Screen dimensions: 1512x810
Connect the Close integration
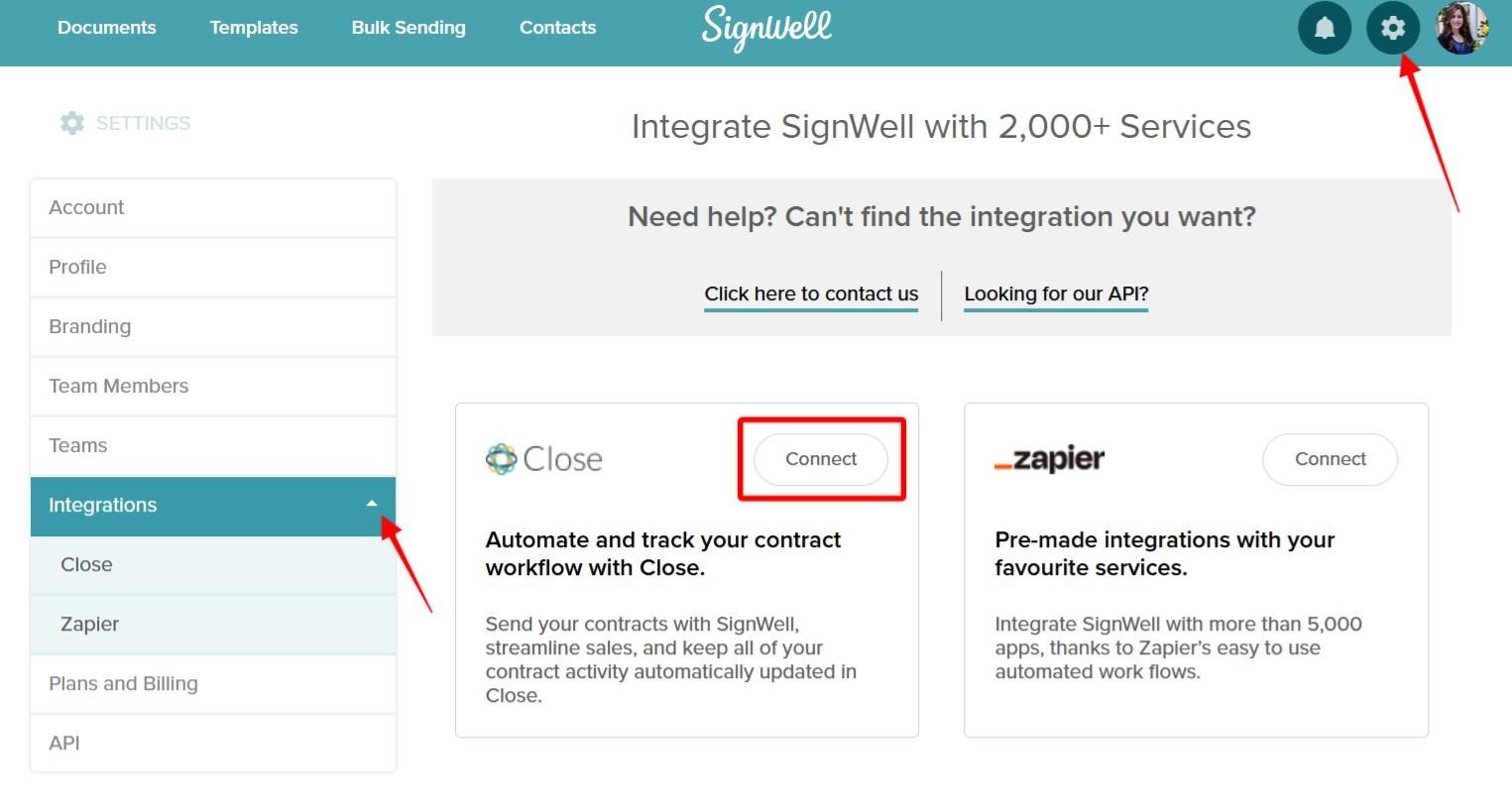tap(820, 458)
